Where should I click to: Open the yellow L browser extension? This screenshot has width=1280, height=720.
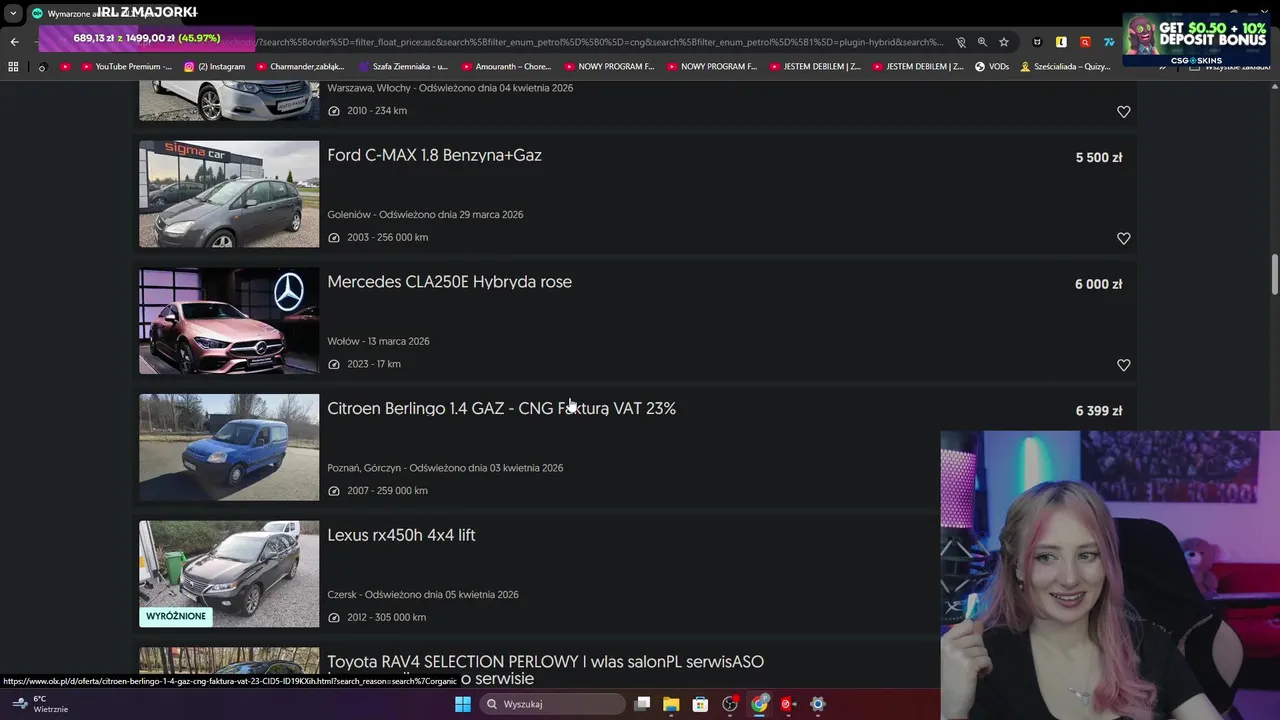pyautogui.click(x=1061, y=42)
